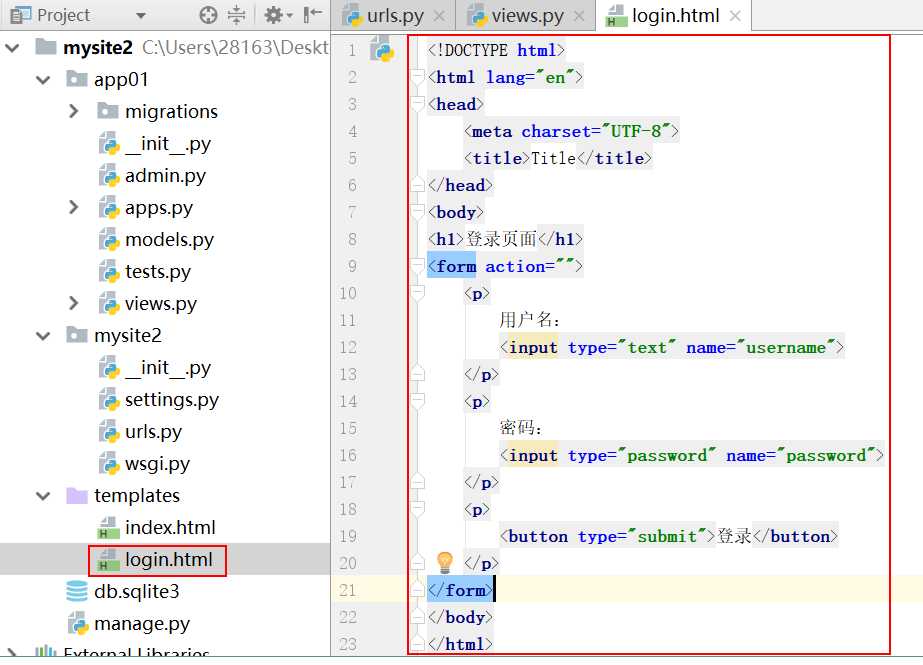Close the urls.py tab

(x=439, y=16)
